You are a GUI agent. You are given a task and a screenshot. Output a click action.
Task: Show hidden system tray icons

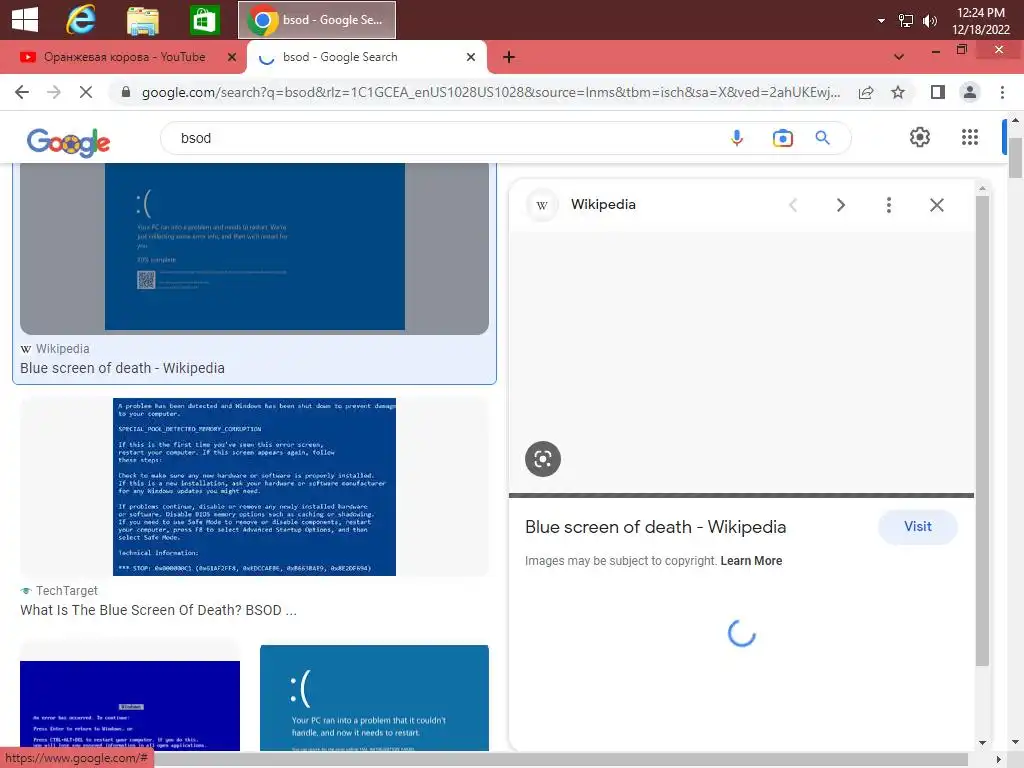881,21
